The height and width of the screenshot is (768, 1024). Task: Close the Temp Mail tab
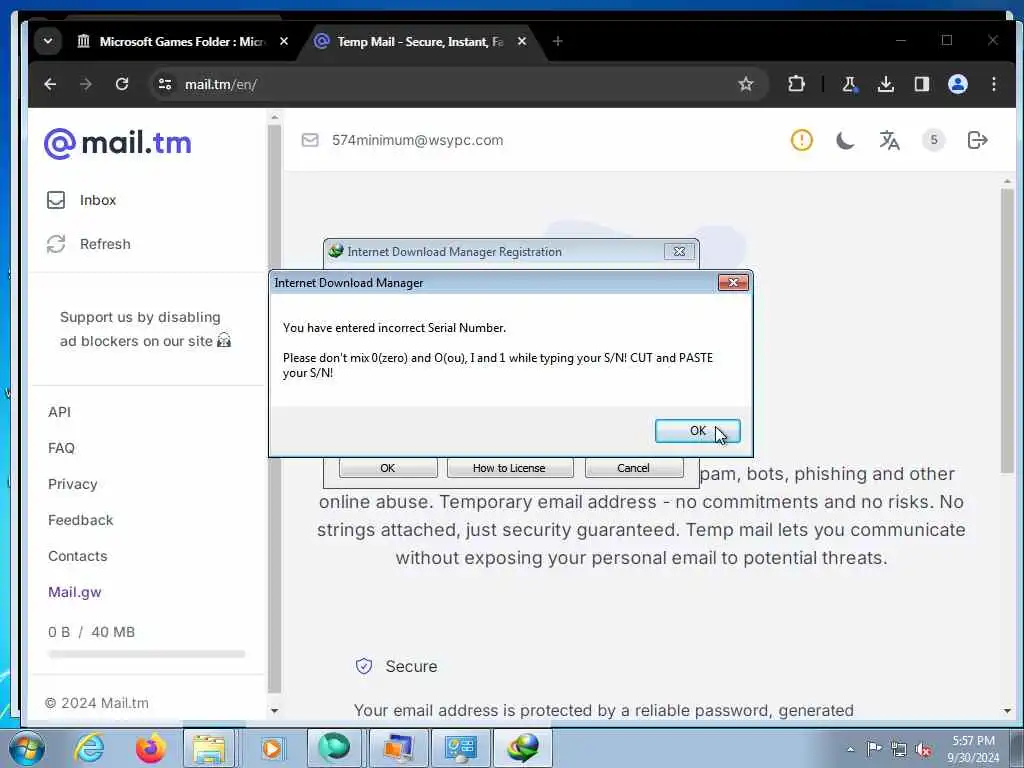pos(522,41)
